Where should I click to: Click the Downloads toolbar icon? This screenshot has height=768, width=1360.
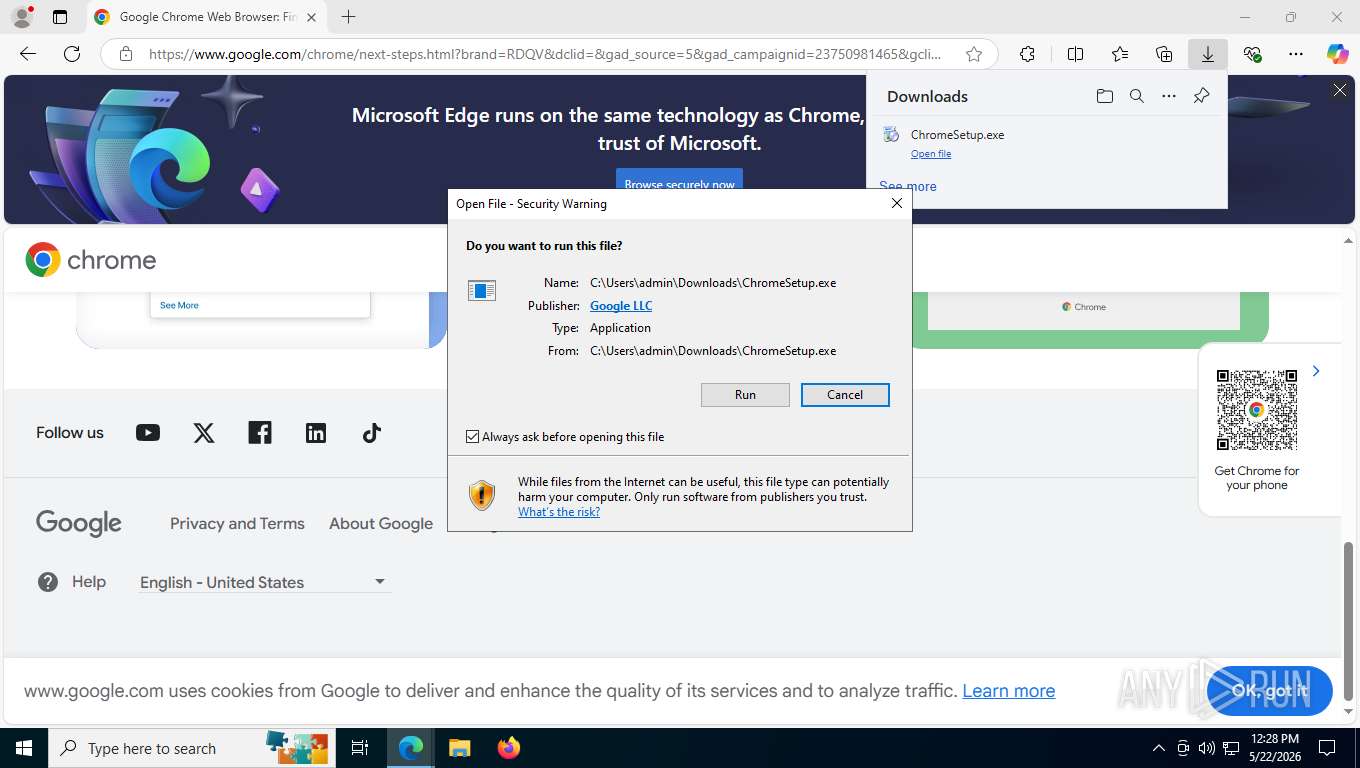1208,54
